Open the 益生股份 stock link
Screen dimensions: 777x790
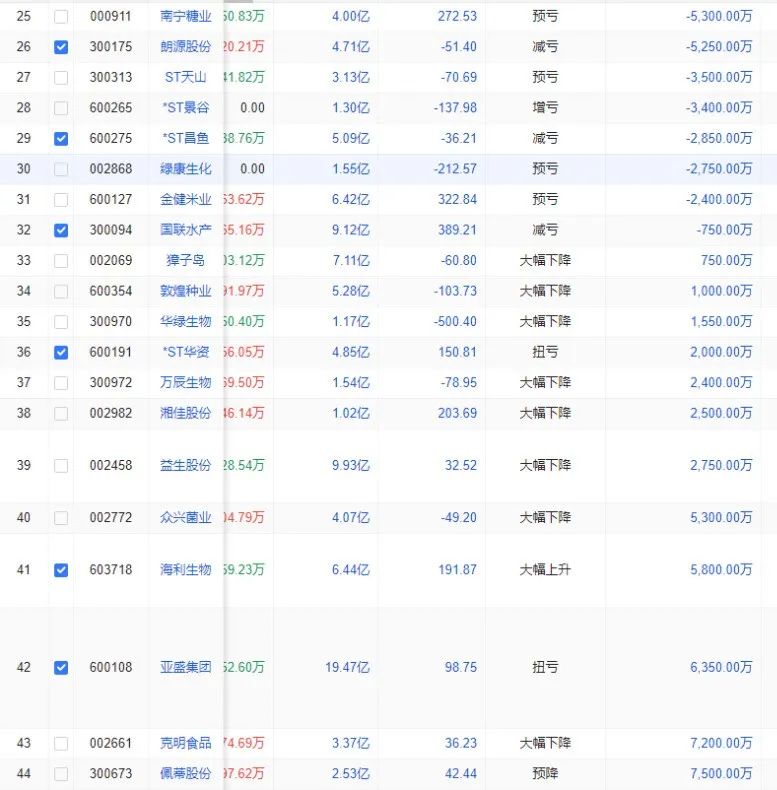pos(185,466)
